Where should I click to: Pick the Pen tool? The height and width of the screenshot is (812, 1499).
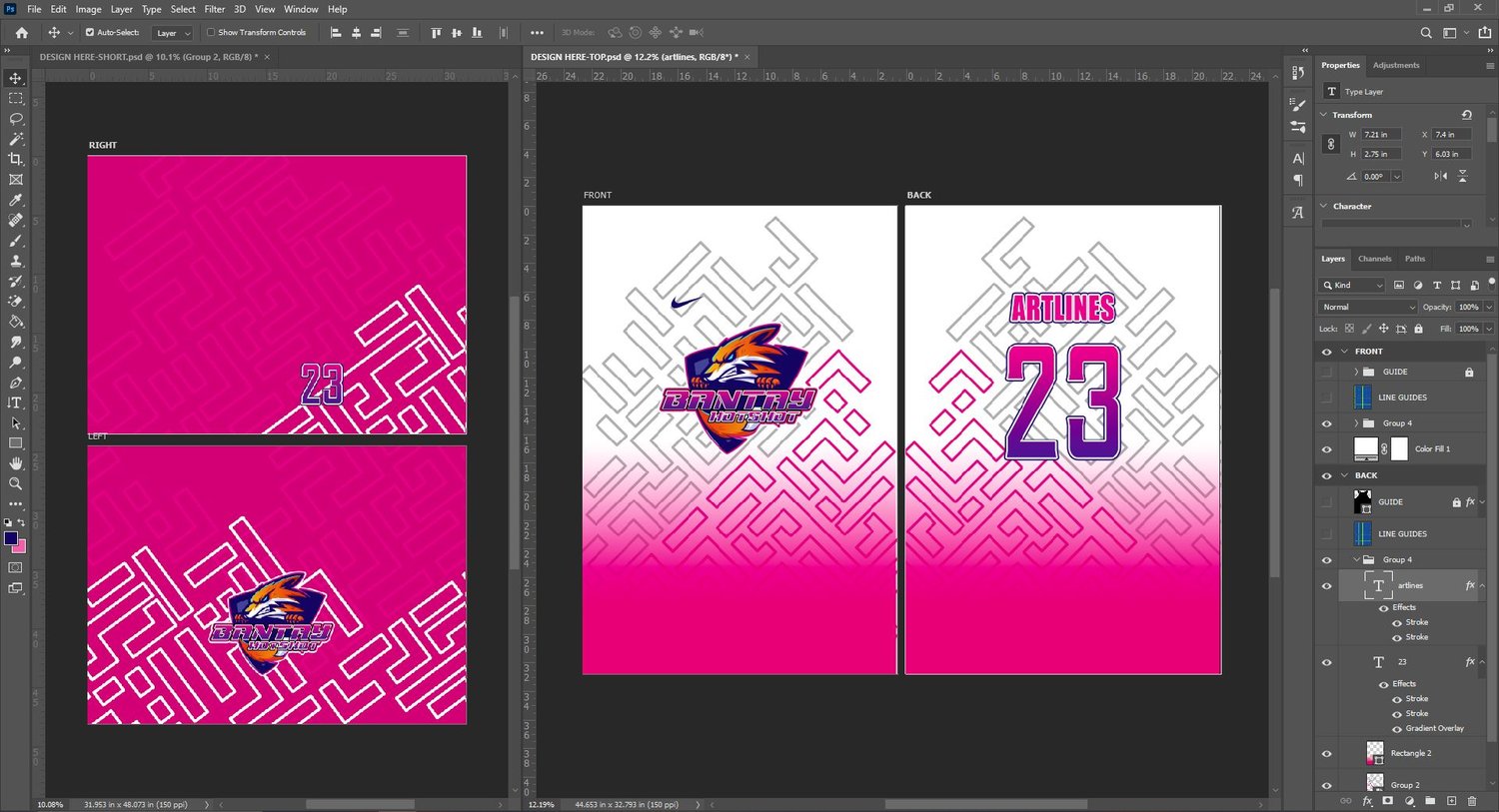tap(15, 383)
